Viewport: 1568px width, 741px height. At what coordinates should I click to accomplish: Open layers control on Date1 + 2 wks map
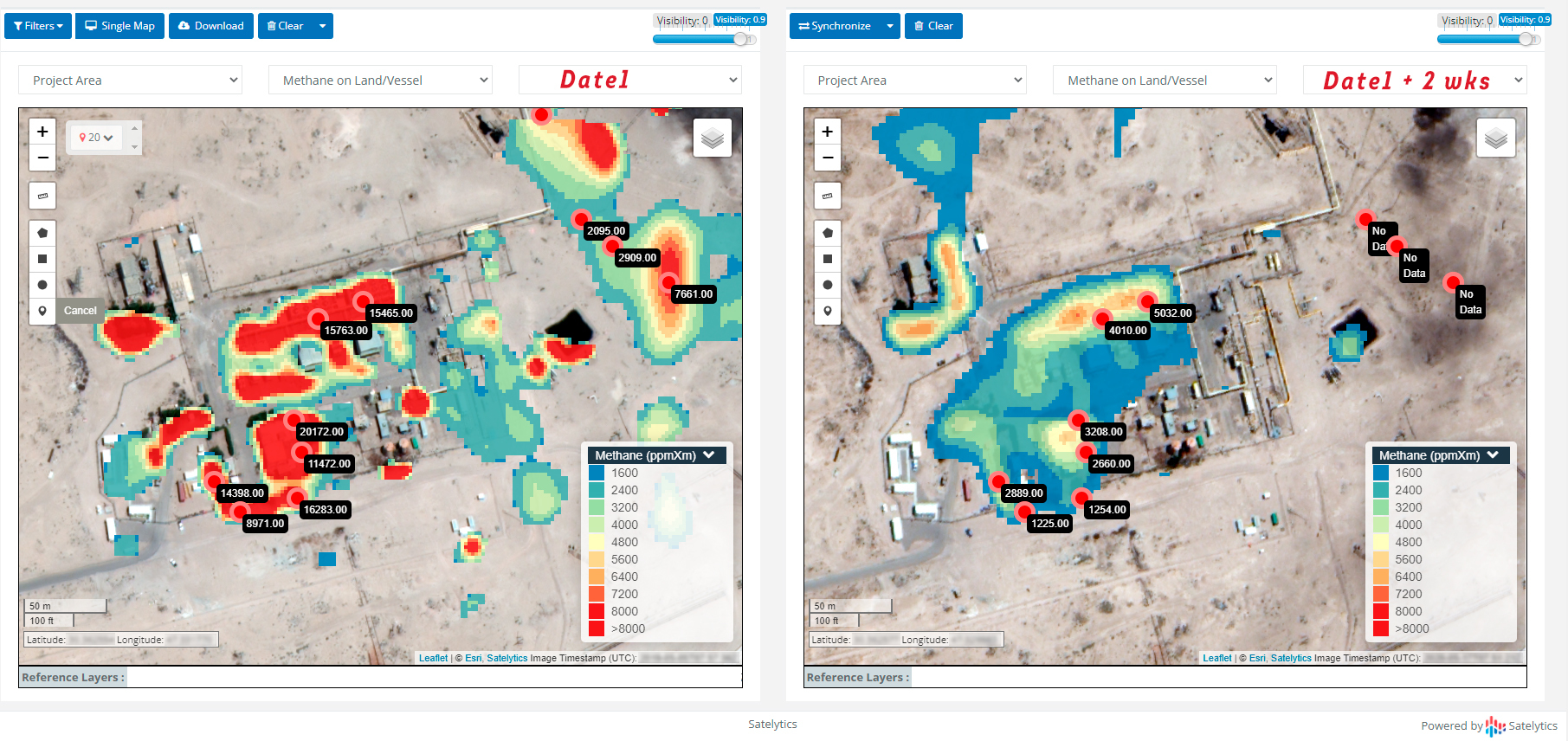(x=1496, y=138)
